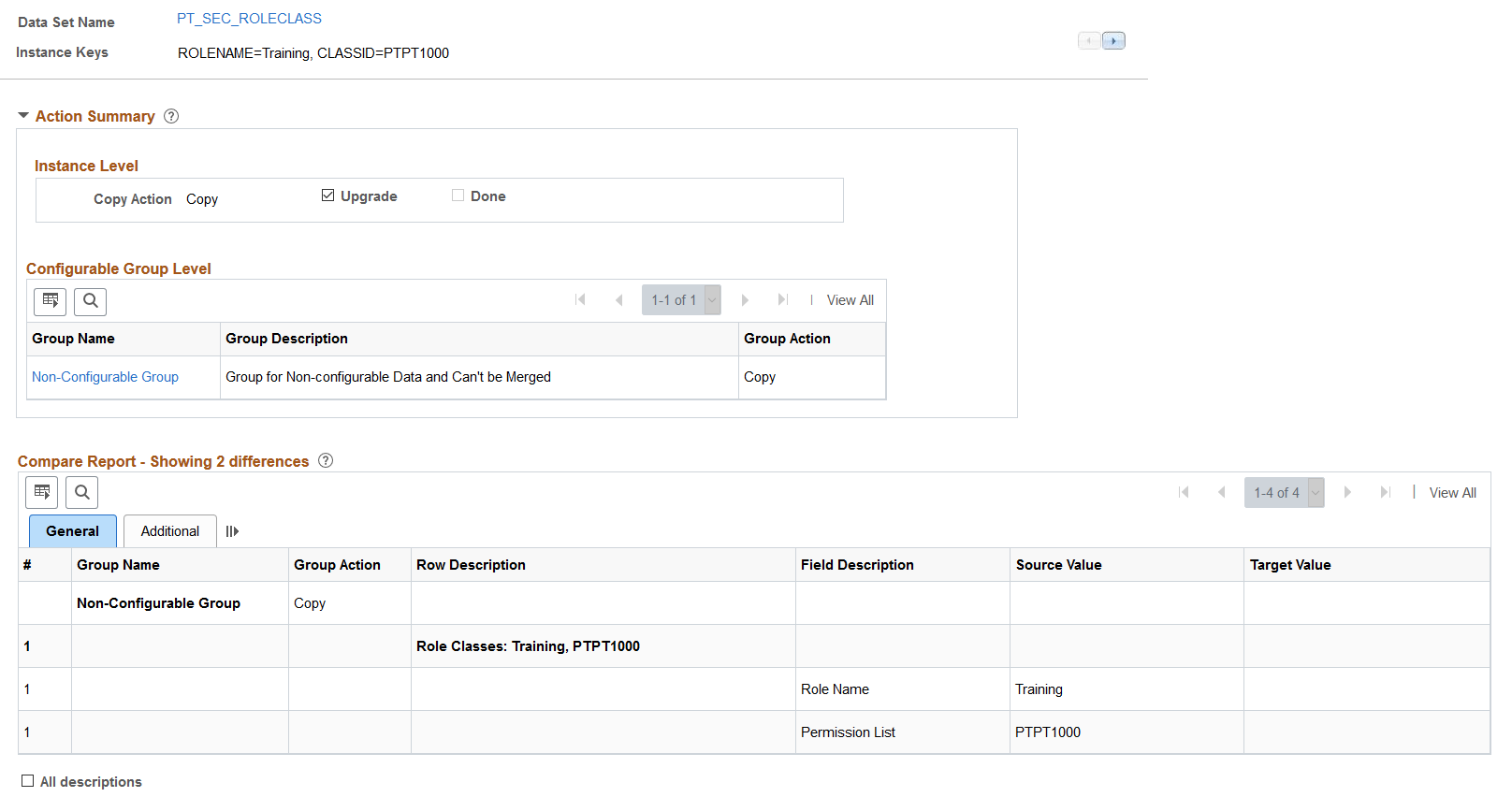Click the search icon in Configurable Group Level
The height and width of the screenshot is (797, 1512).
tap(91, 301)
